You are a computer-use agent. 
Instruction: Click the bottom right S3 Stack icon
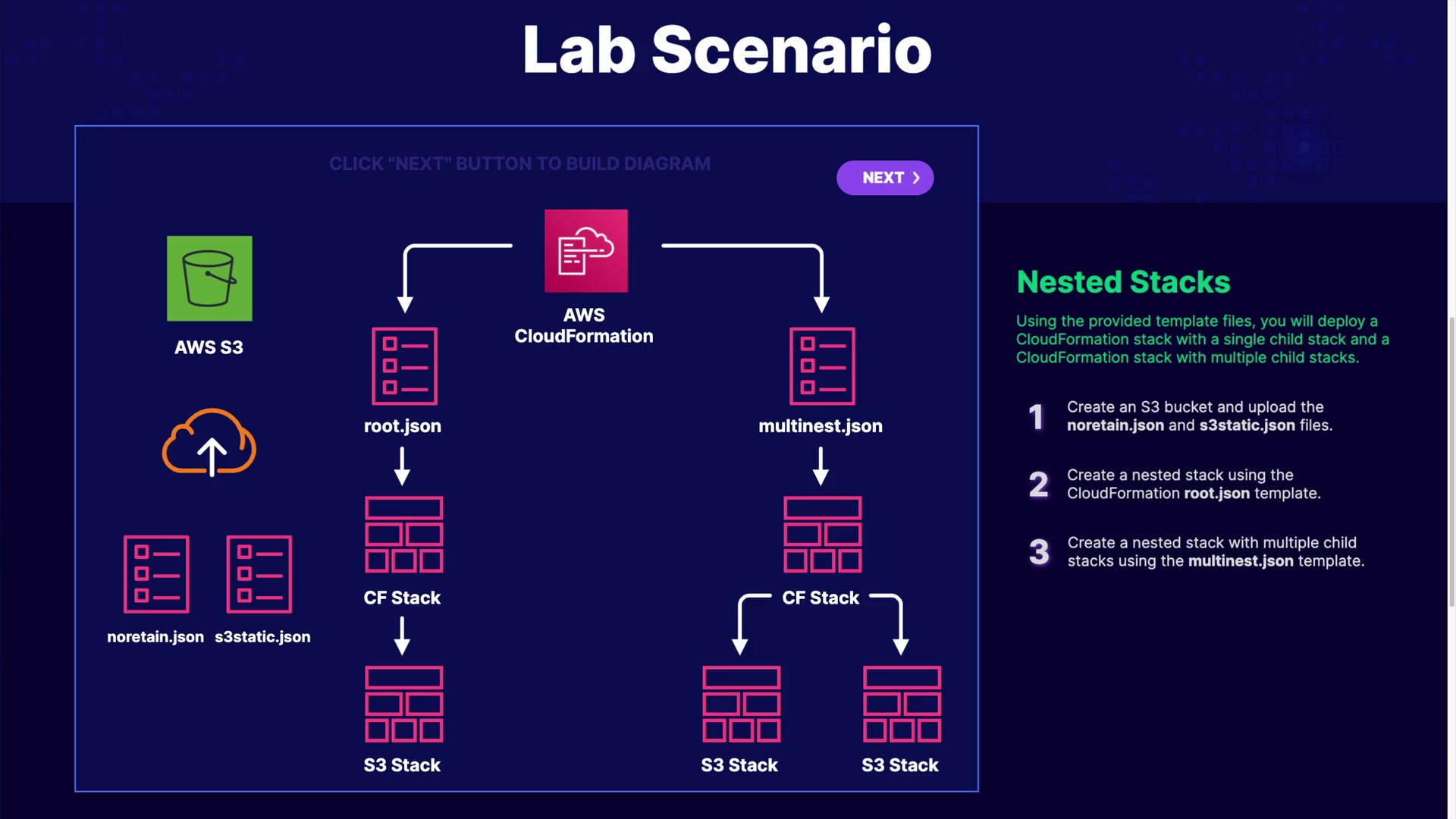902,704
